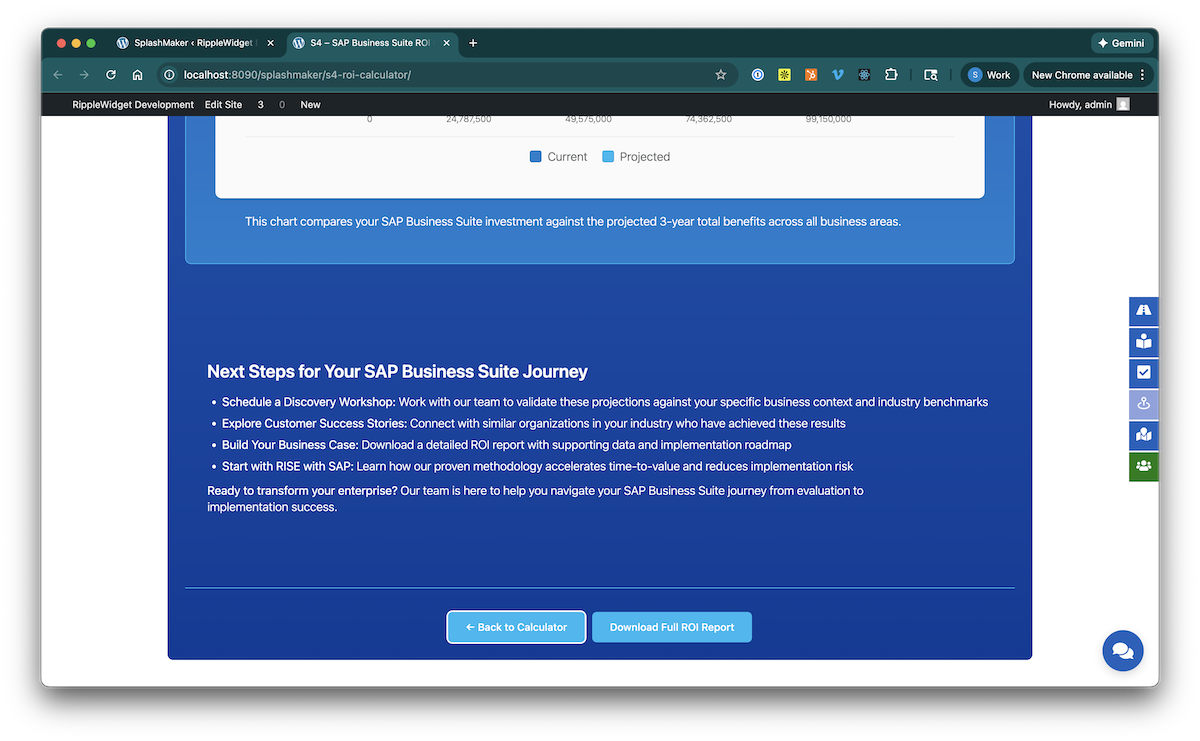
Task: Open the book reader sidebar icon
Action: [x=1144, y=342]
